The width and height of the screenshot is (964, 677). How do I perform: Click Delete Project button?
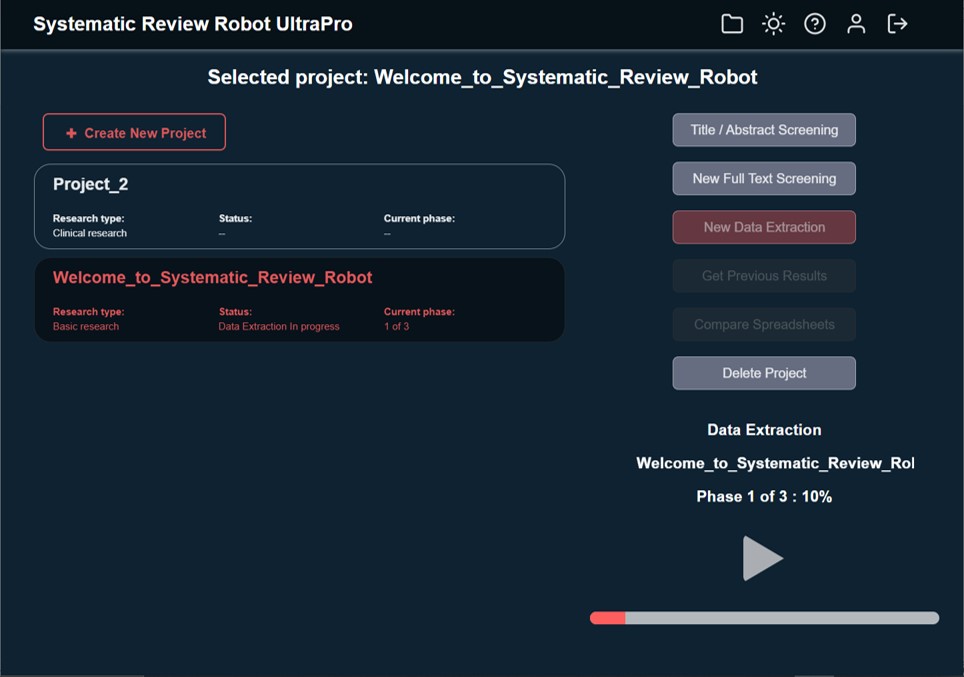764,373
